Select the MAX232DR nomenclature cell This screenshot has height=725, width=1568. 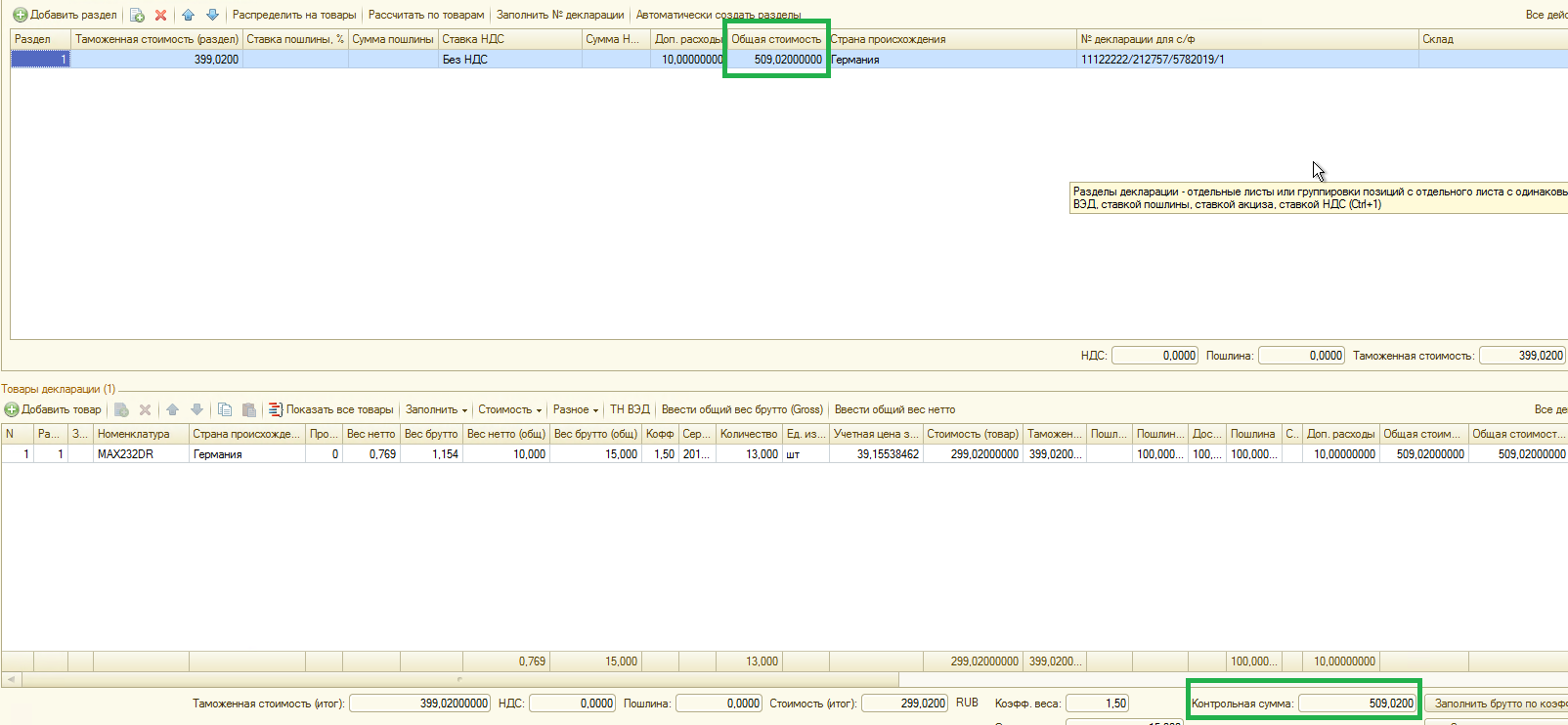(140, 454)
